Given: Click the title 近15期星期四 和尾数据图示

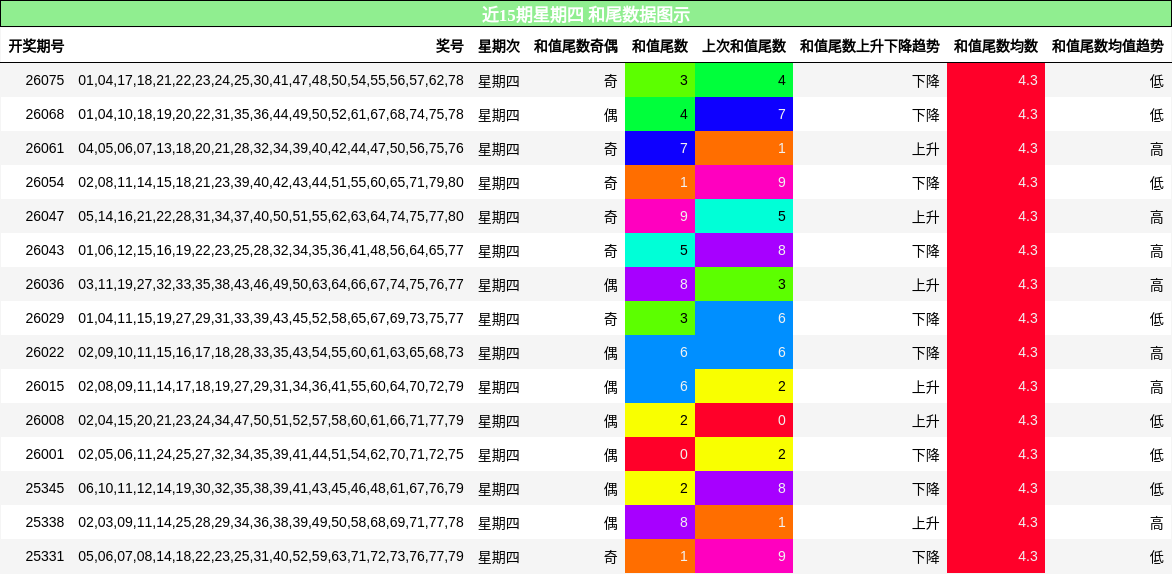Looking at the screenshot, I should 585,14.
